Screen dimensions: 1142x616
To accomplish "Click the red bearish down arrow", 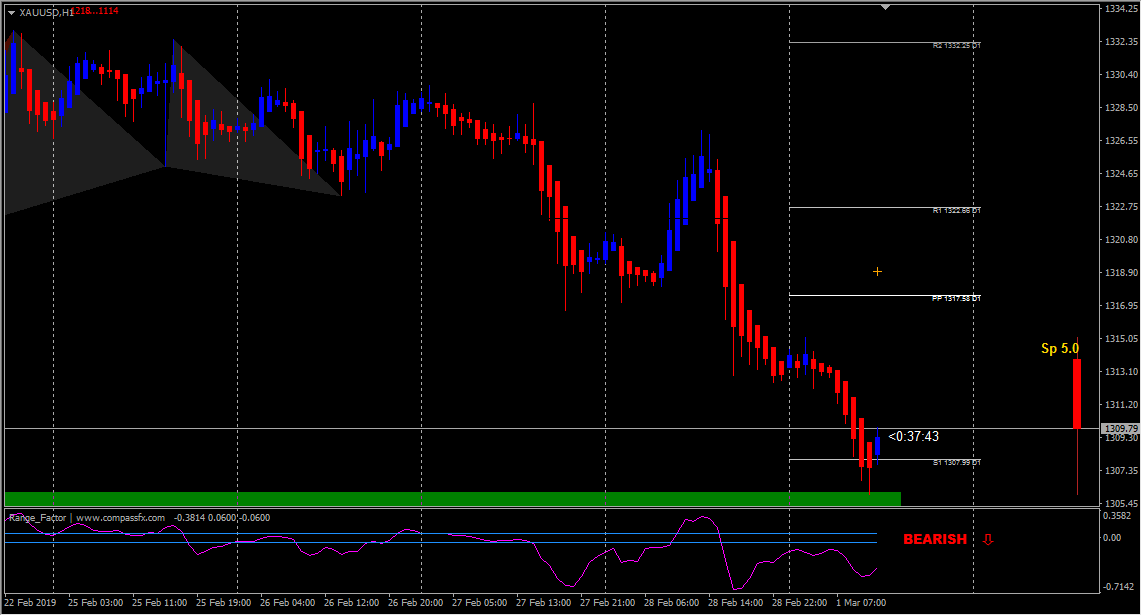I will coord(988,540).
